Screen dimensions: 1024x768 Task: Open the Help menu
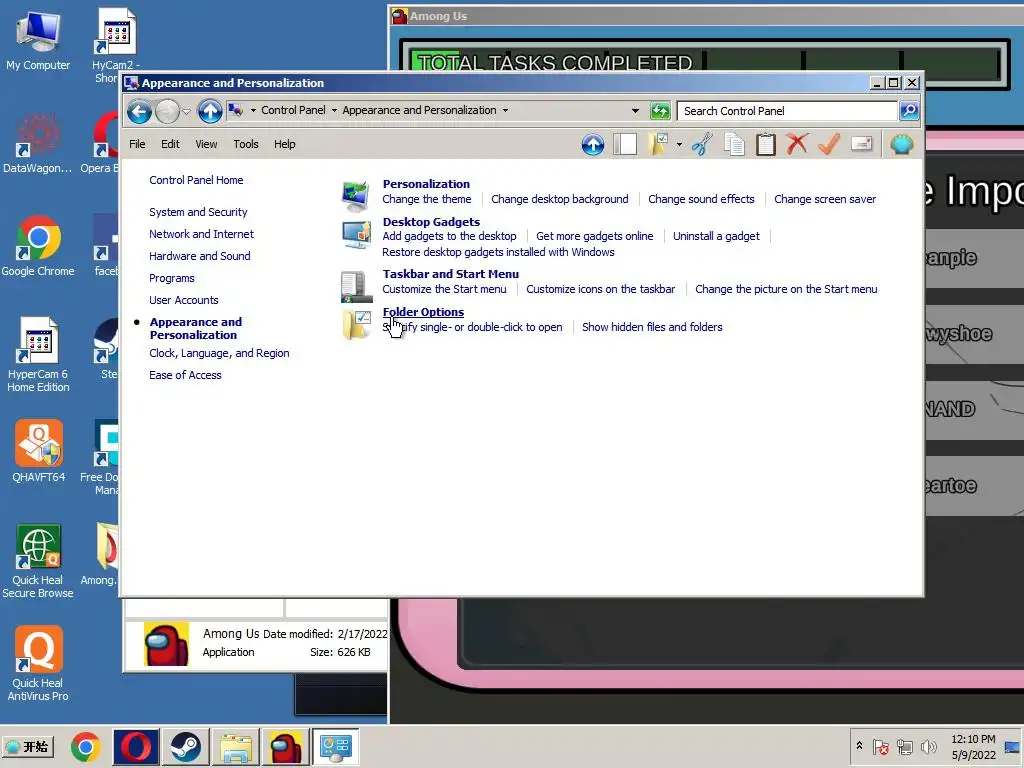point(284,144)
